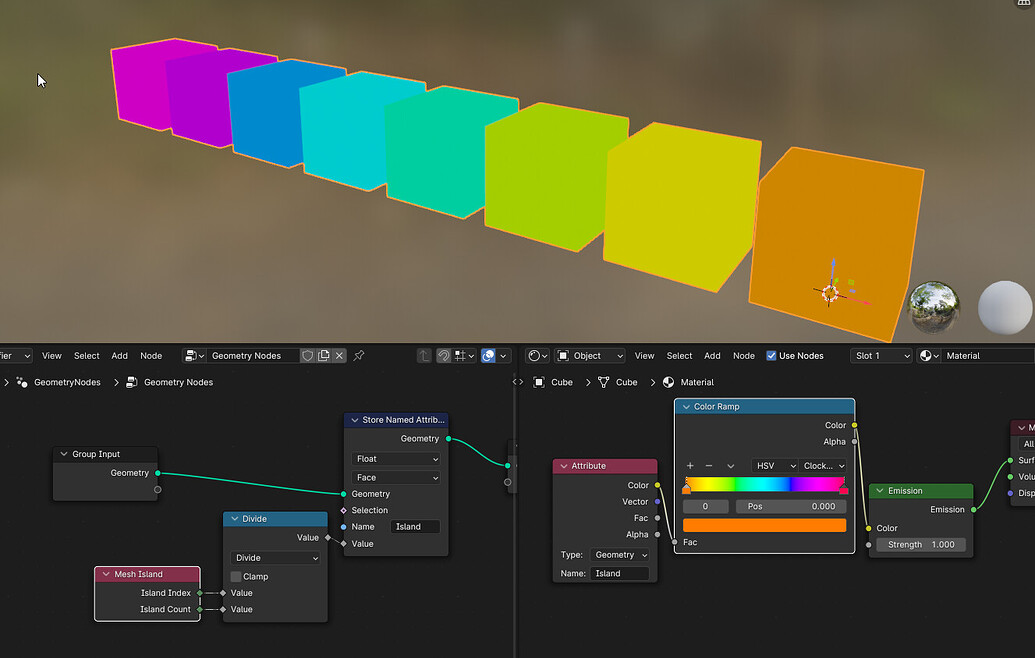Screen dimensions: 1035x658
Task: Collapse the Divide node
Action: tap(234, 519)
